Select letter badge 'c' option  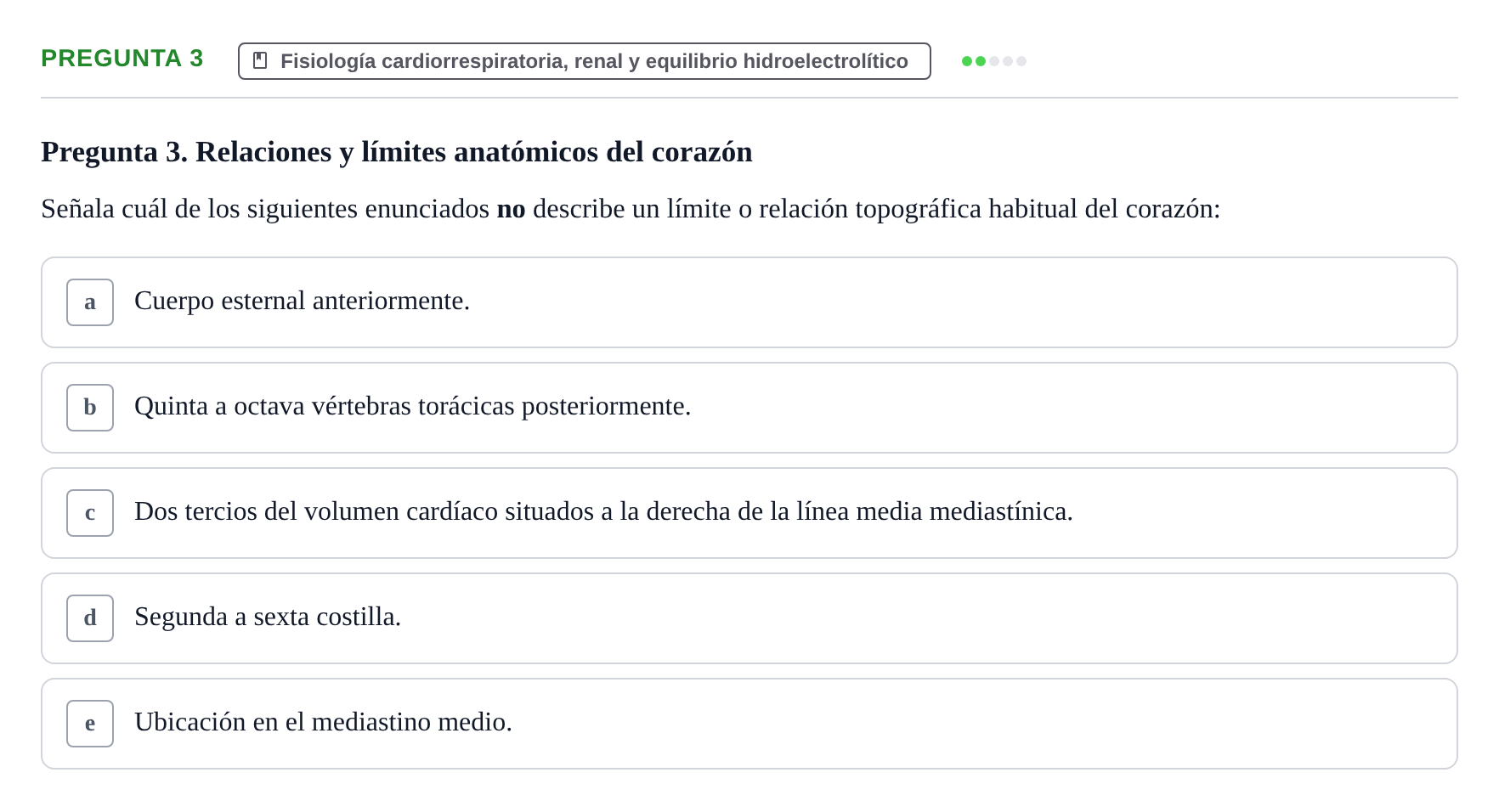tap(90, 513)
